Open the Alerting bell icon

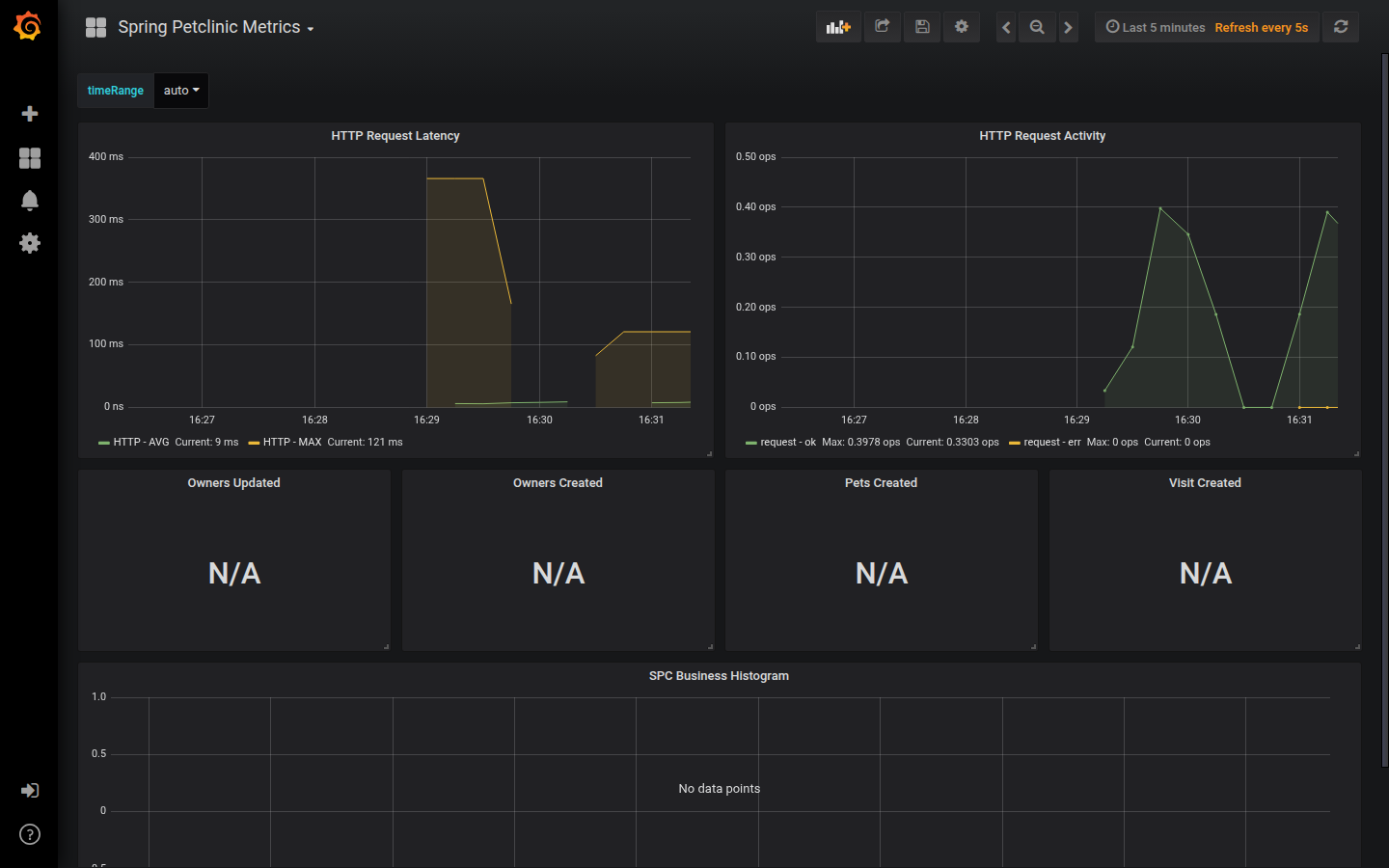point(30,201)
